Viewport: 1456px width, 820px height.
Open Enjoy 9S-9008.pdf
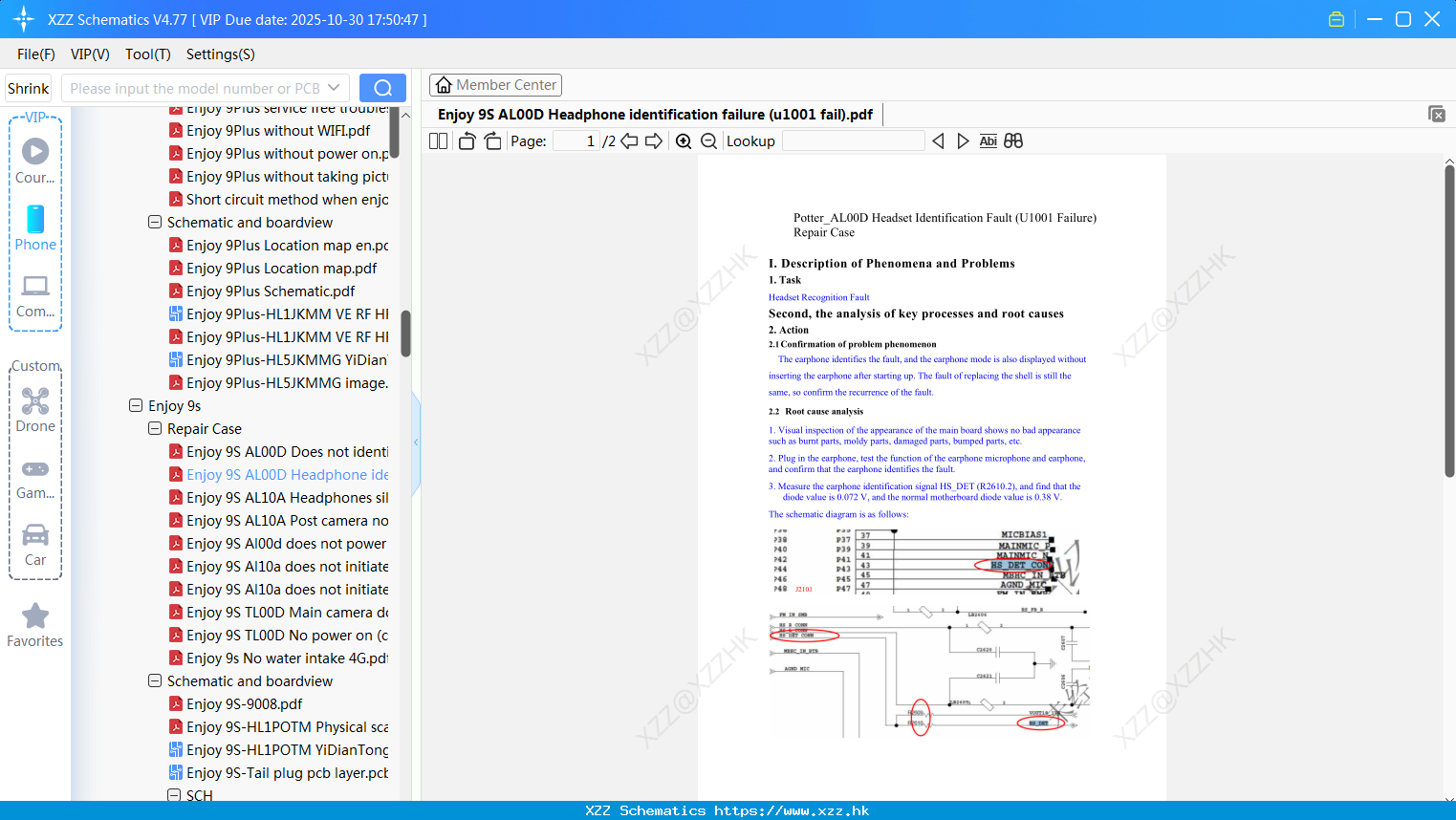[245, 704]
